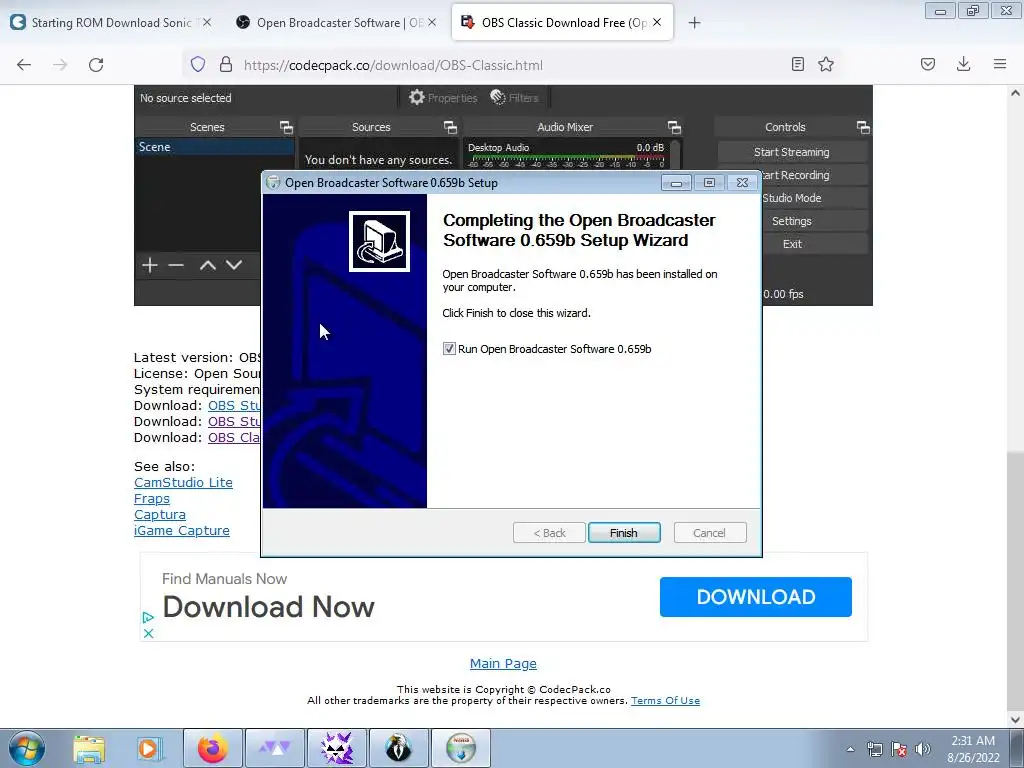This screenshot has height=768, width=1024.
Task: Show hidden system tray icons
Action: (x=850, y=749)
